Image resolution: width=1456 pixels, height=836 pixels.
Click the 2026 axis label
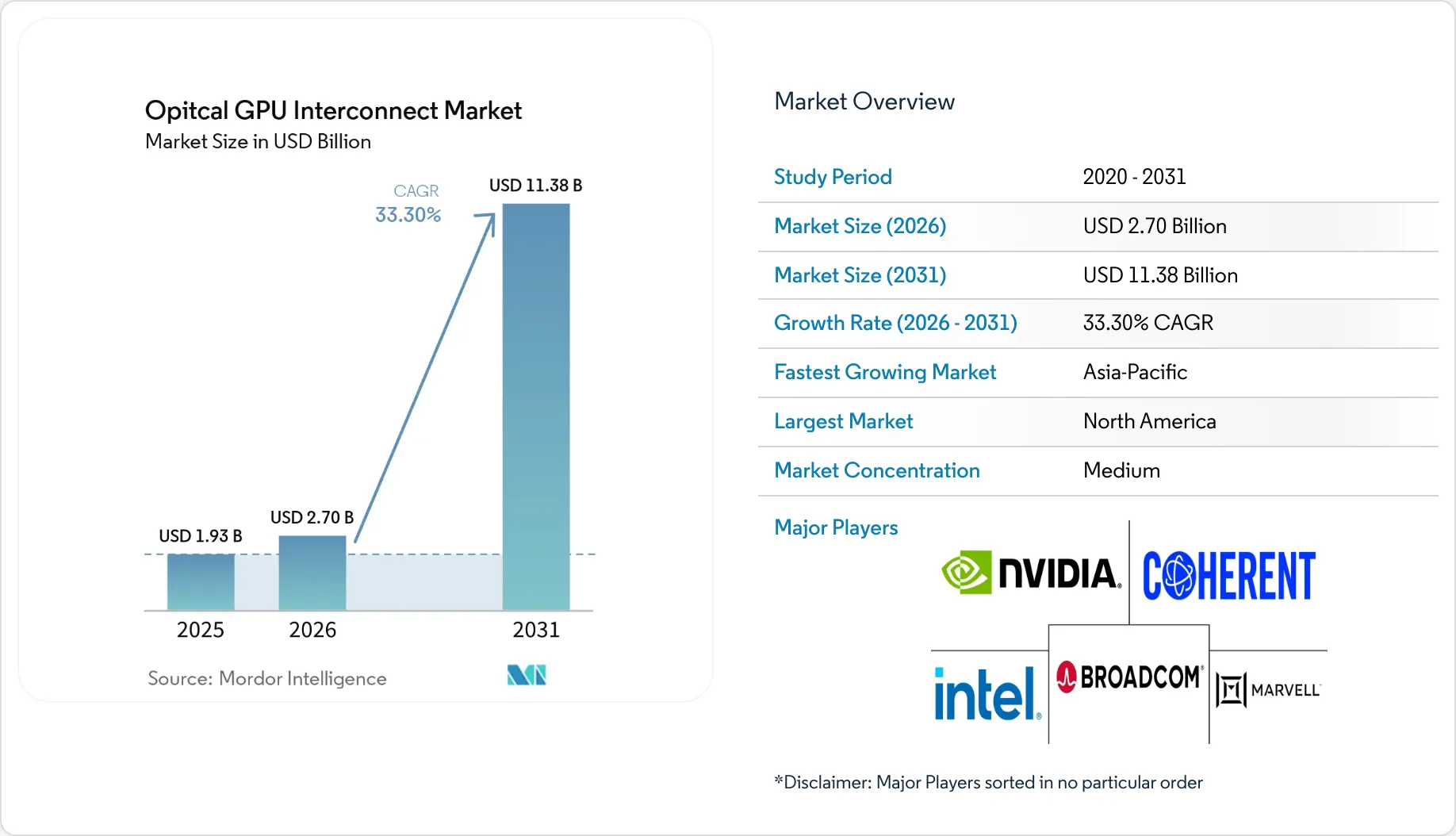pos(312,630)
